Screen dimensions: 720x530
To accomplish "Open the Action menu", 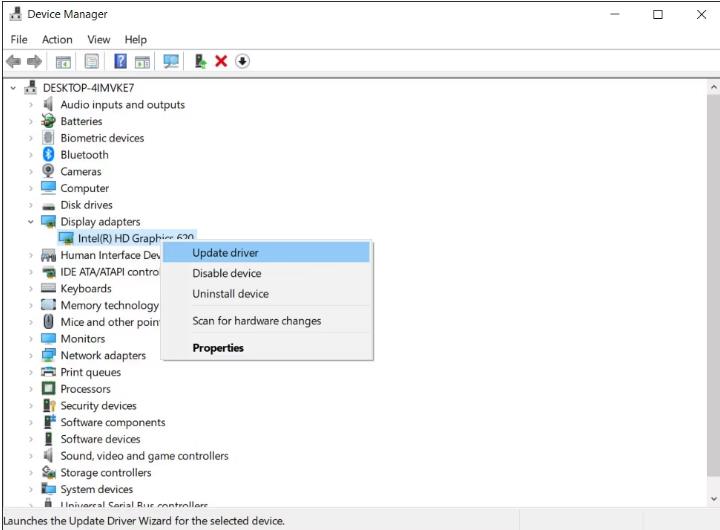I will (57, 39).
